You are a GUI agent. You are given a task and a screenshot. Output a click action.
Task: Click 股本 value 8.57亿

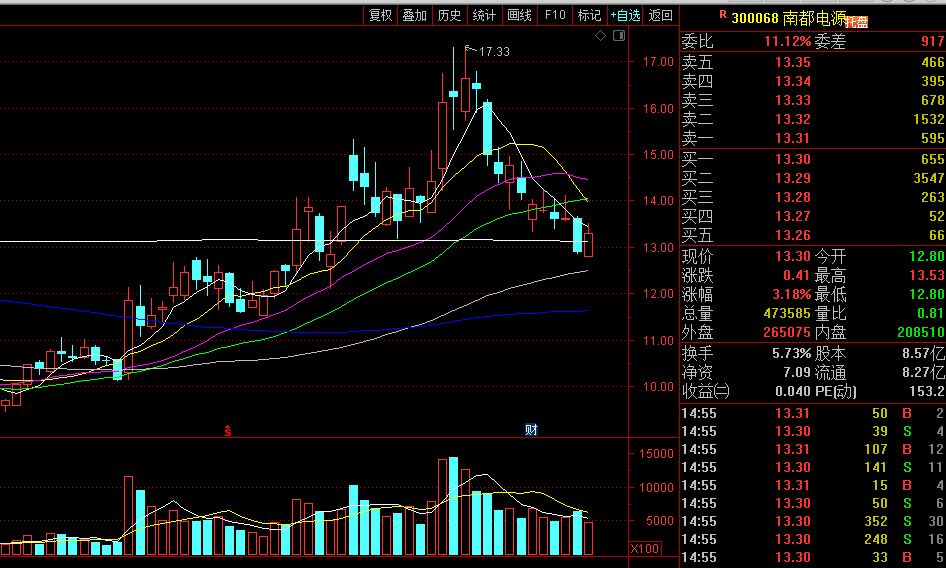(x=924, y=354)
